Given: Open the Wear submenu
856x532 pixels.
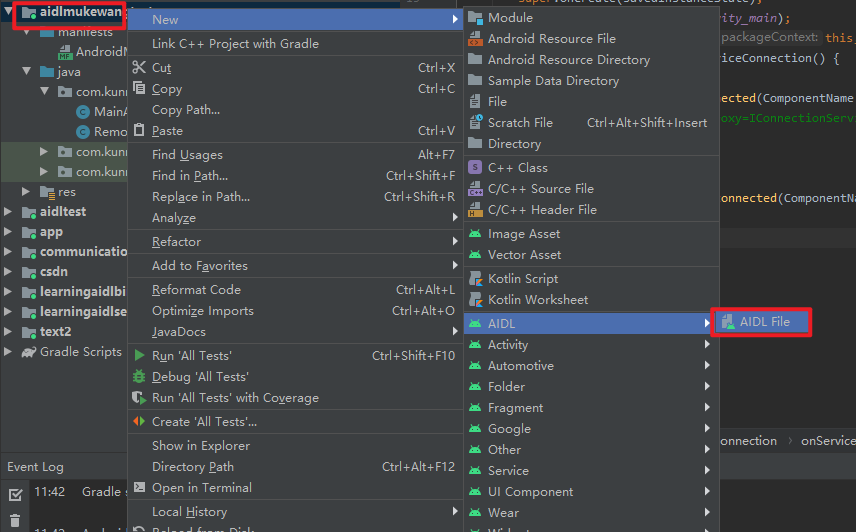Looking at the screenshot, I should (591, 512).
